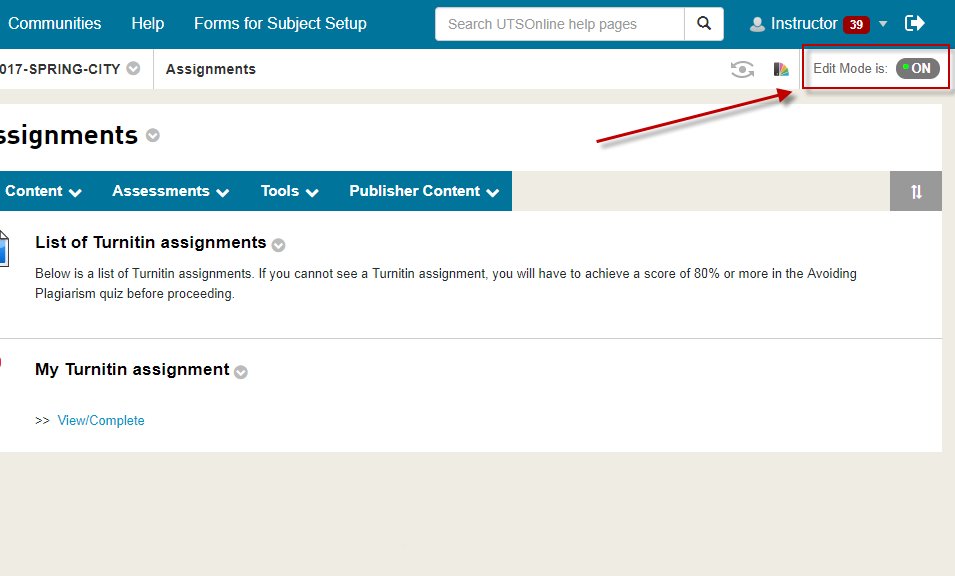Screen dimensions: 955x576
Task: Click the reorder arrows icon button
Action: click(916, 191)
